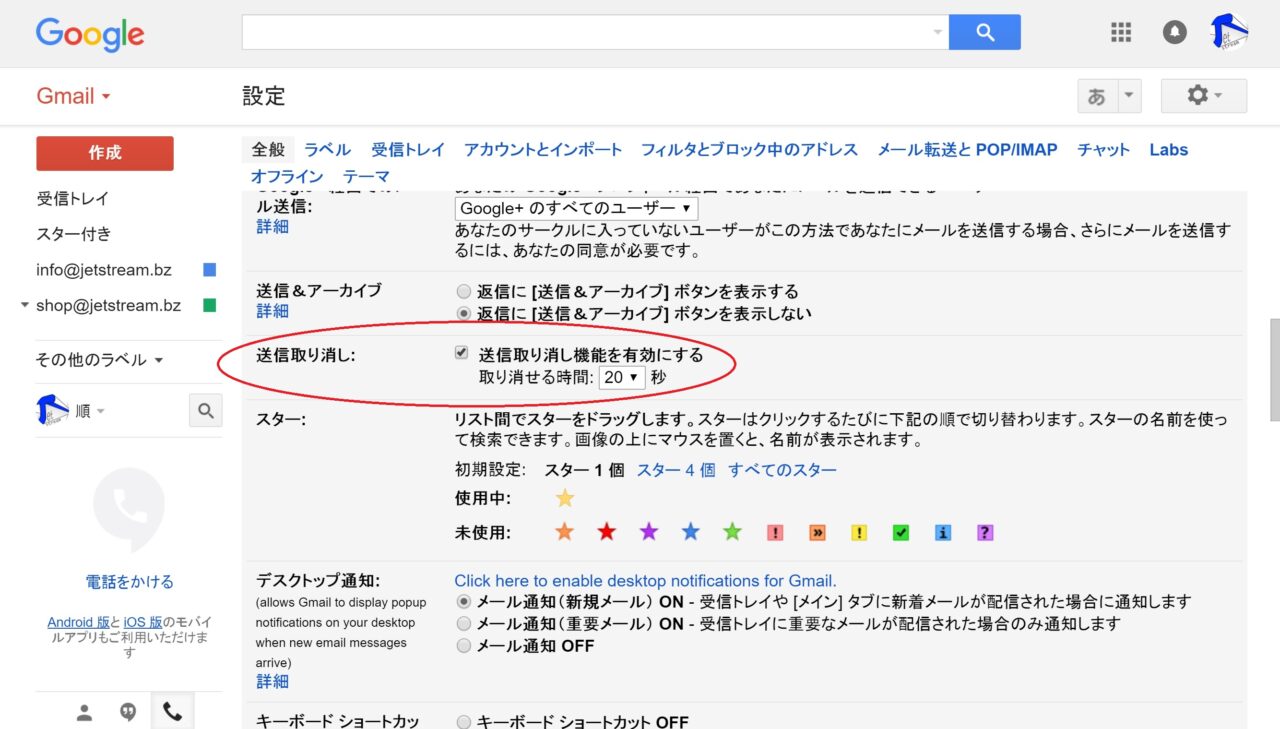The image size is (1280, 729).
Task: Toggle the 送信取り消し機能を有効にする checkbox
Action: [461, 353]
